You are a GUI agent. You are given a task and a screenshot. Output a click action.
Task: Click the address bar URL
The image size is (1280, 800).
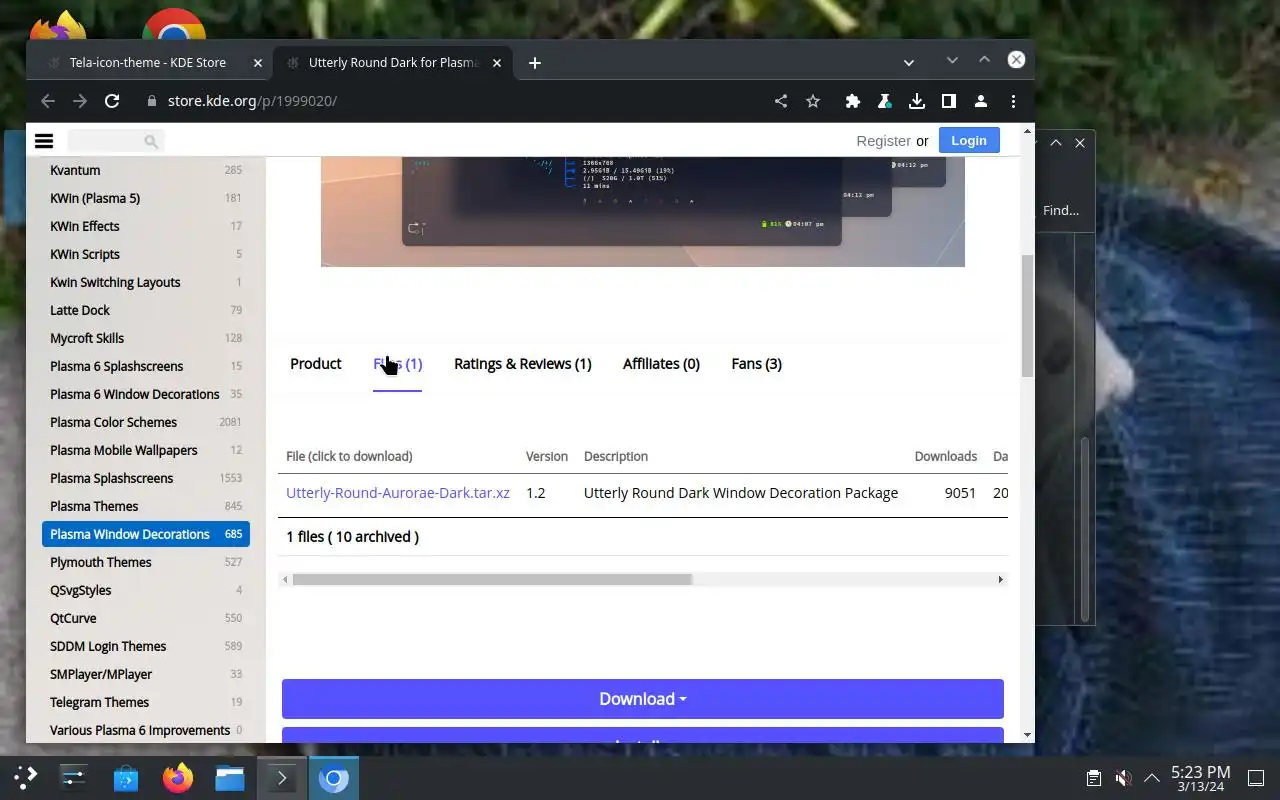(252, 101)
